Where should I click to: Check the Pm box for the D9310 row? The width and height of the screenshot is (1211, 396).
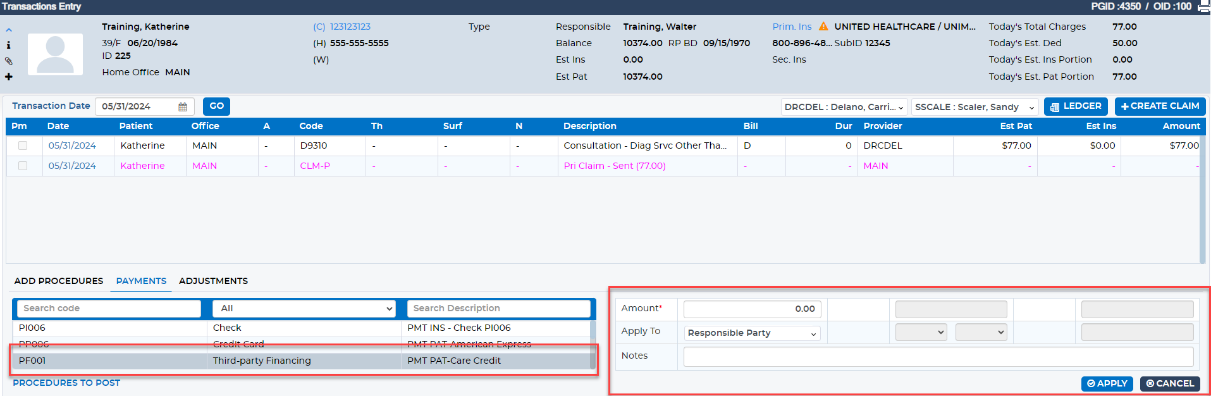[x=22, y=145]
